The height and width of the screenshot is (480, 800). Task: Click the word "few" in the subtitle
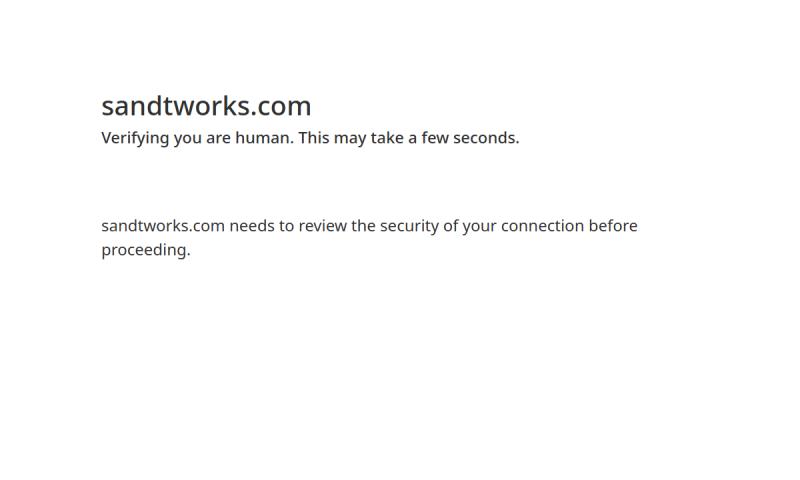(x=435, y=138)
